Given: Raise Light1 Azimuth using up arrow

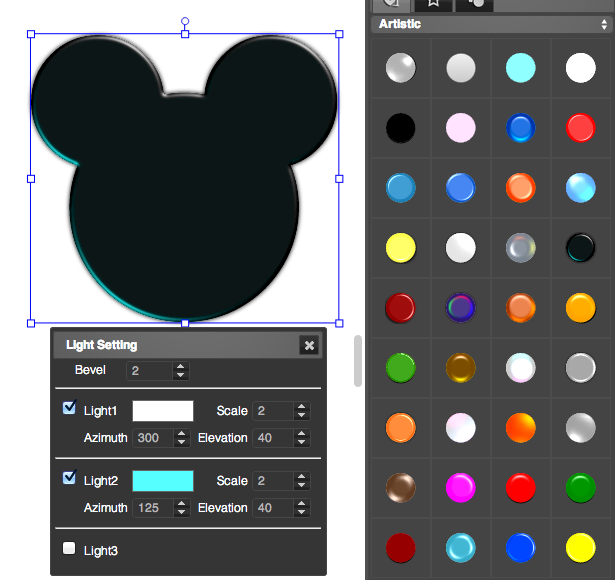Looking at the screenshot, I should point(181,434).
